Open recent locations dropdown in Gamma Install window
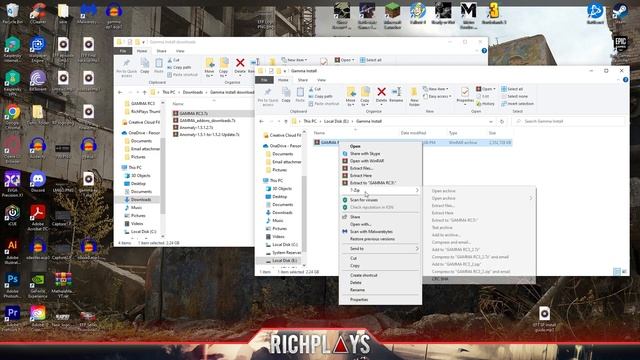This screenshot has height=360, width=640. pos(279,121)
